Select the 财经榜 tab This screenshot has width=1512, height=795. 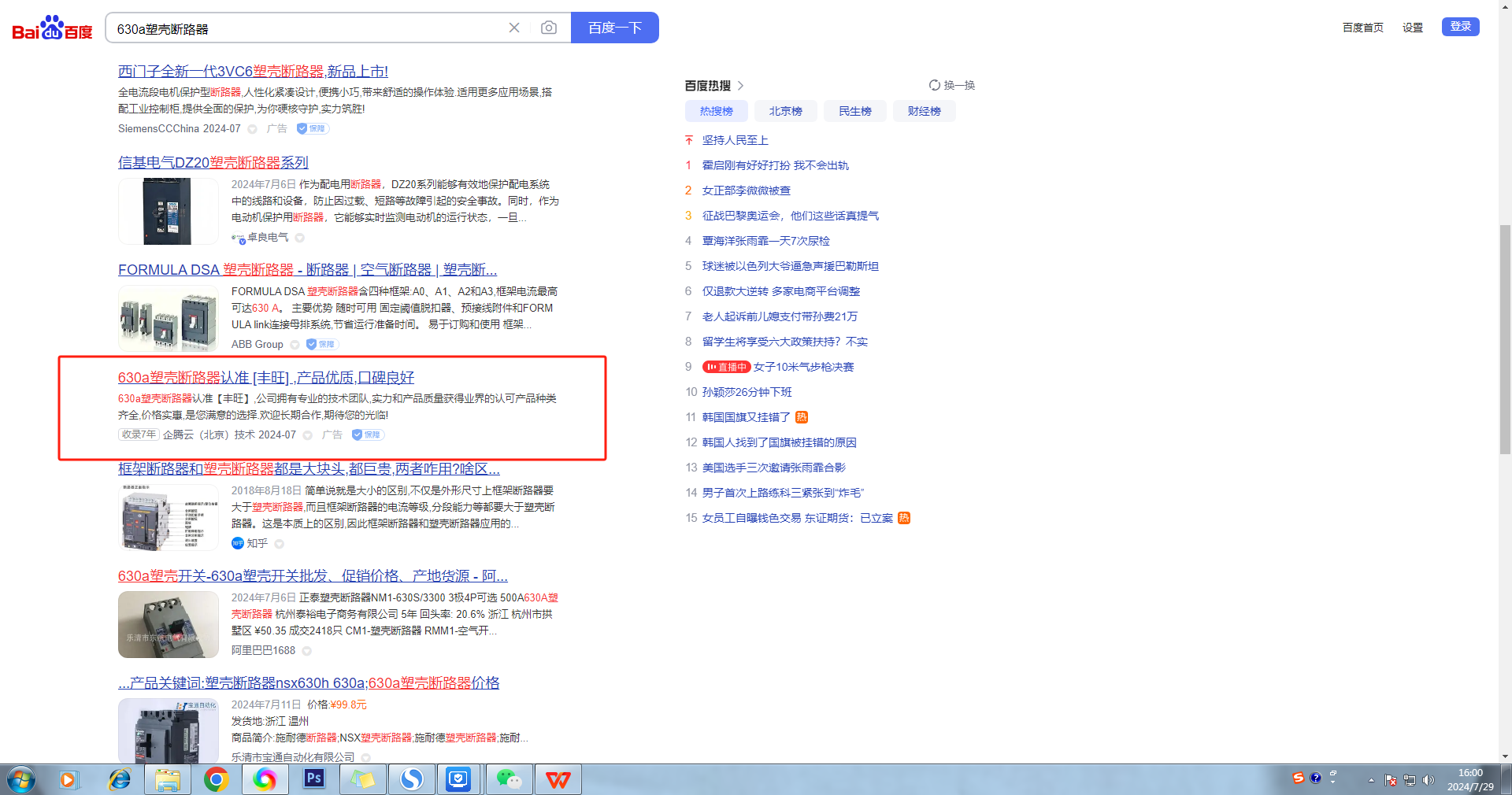[x=924, y=111]
